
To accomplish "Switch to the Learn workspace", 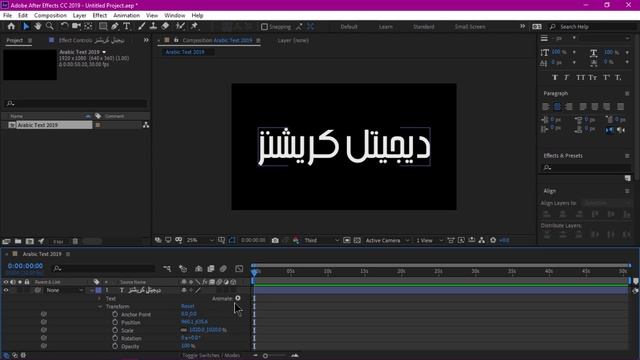I will pos(386,27).
